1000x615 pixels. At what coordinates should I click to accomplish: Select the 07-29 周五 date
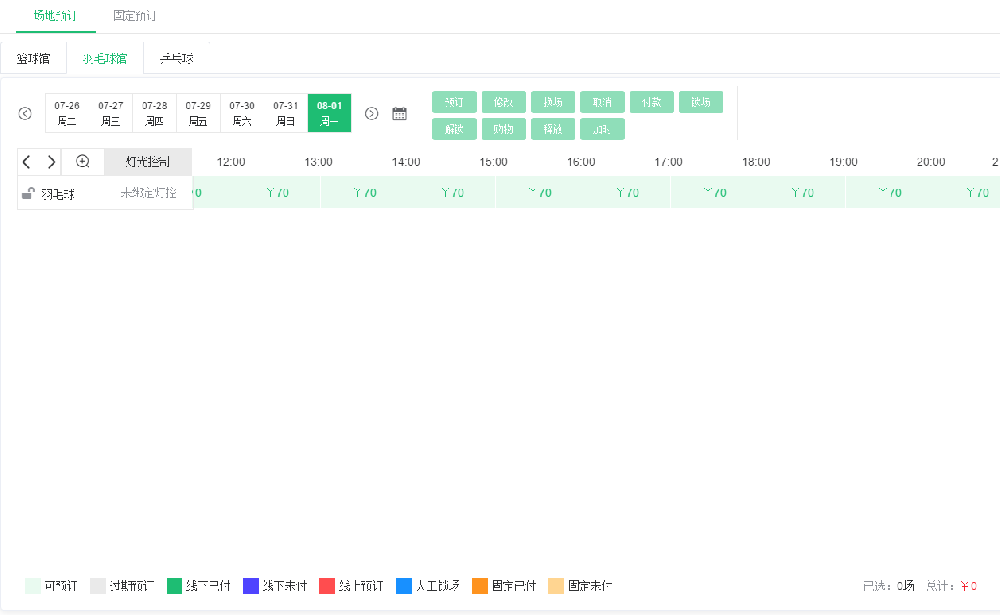[x=198, y=113]
